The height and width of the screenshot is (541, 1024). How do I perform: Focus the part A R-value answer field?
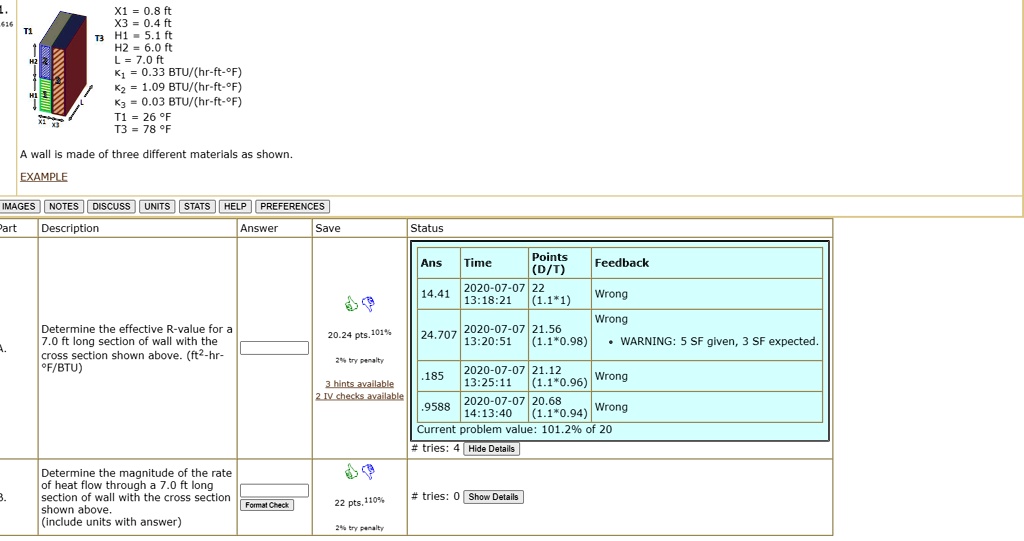coord(275,348)
